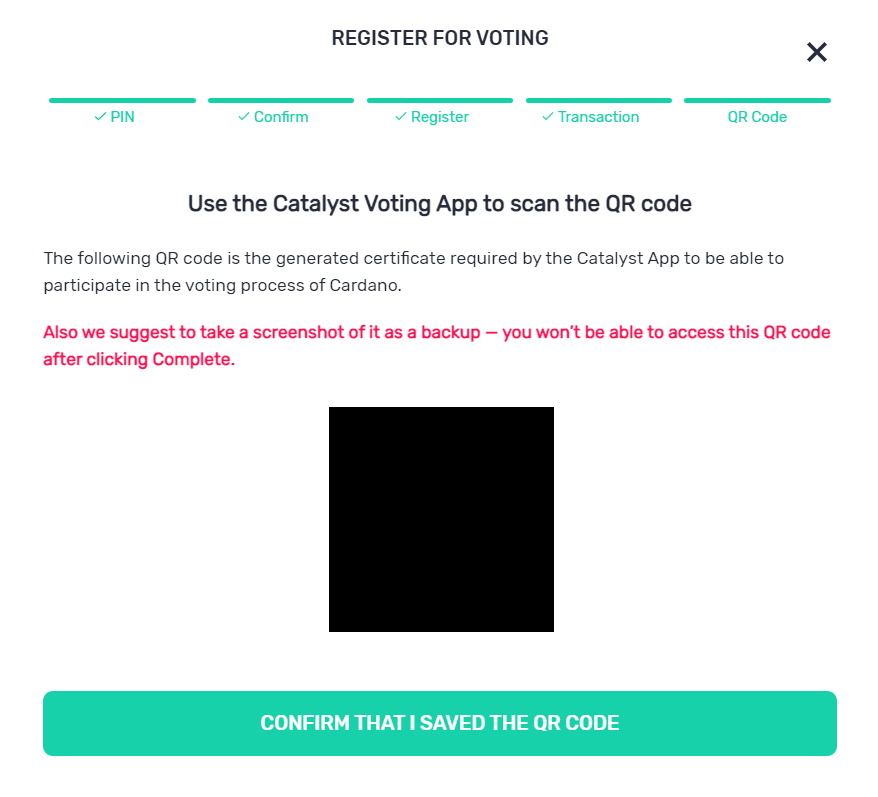Select the Confirm step label
This screenshot has height=797, width=878.
pos(281,117)
